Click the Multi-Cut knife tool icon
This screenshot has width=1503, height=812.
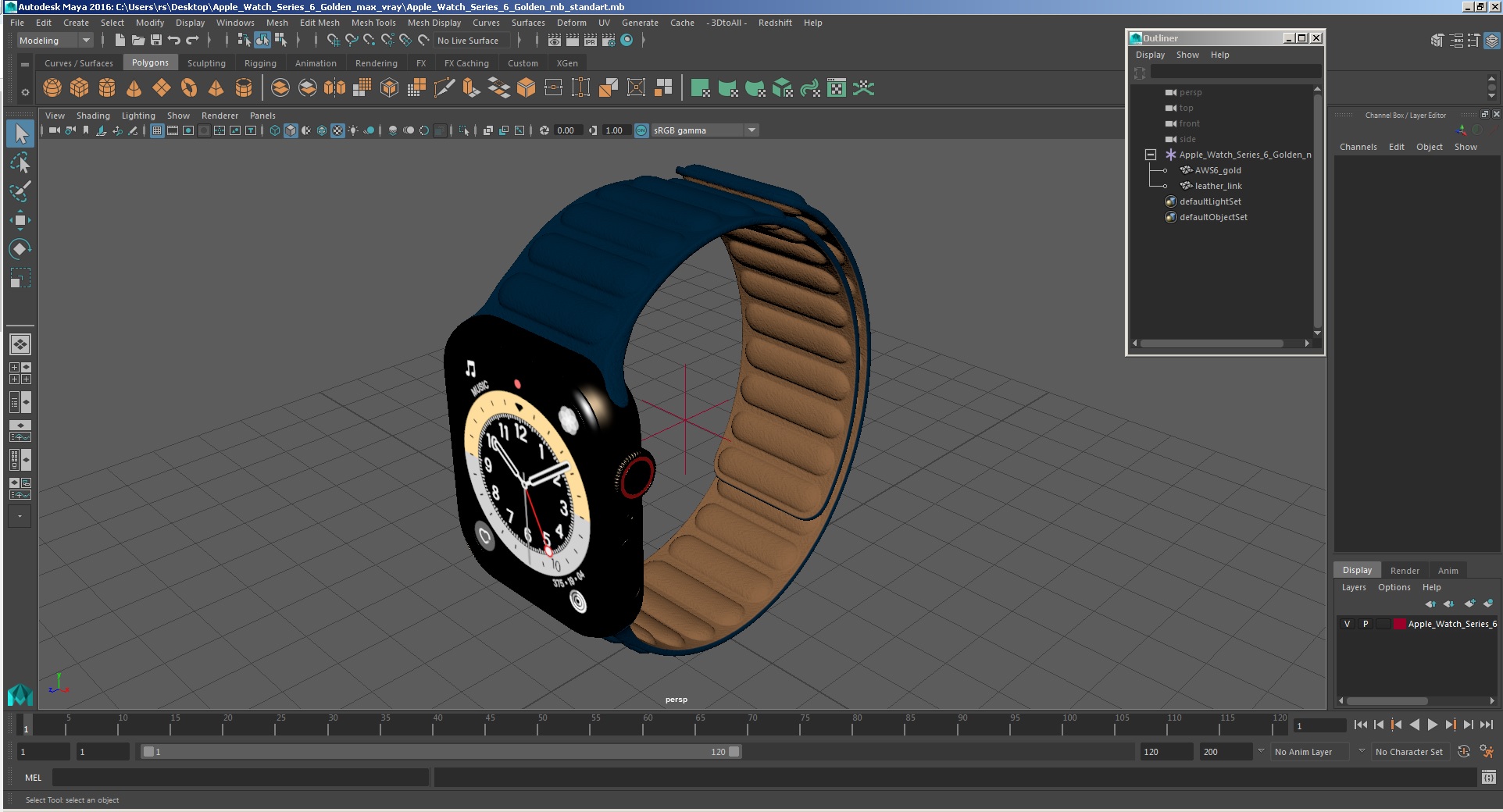click(444, 88)
